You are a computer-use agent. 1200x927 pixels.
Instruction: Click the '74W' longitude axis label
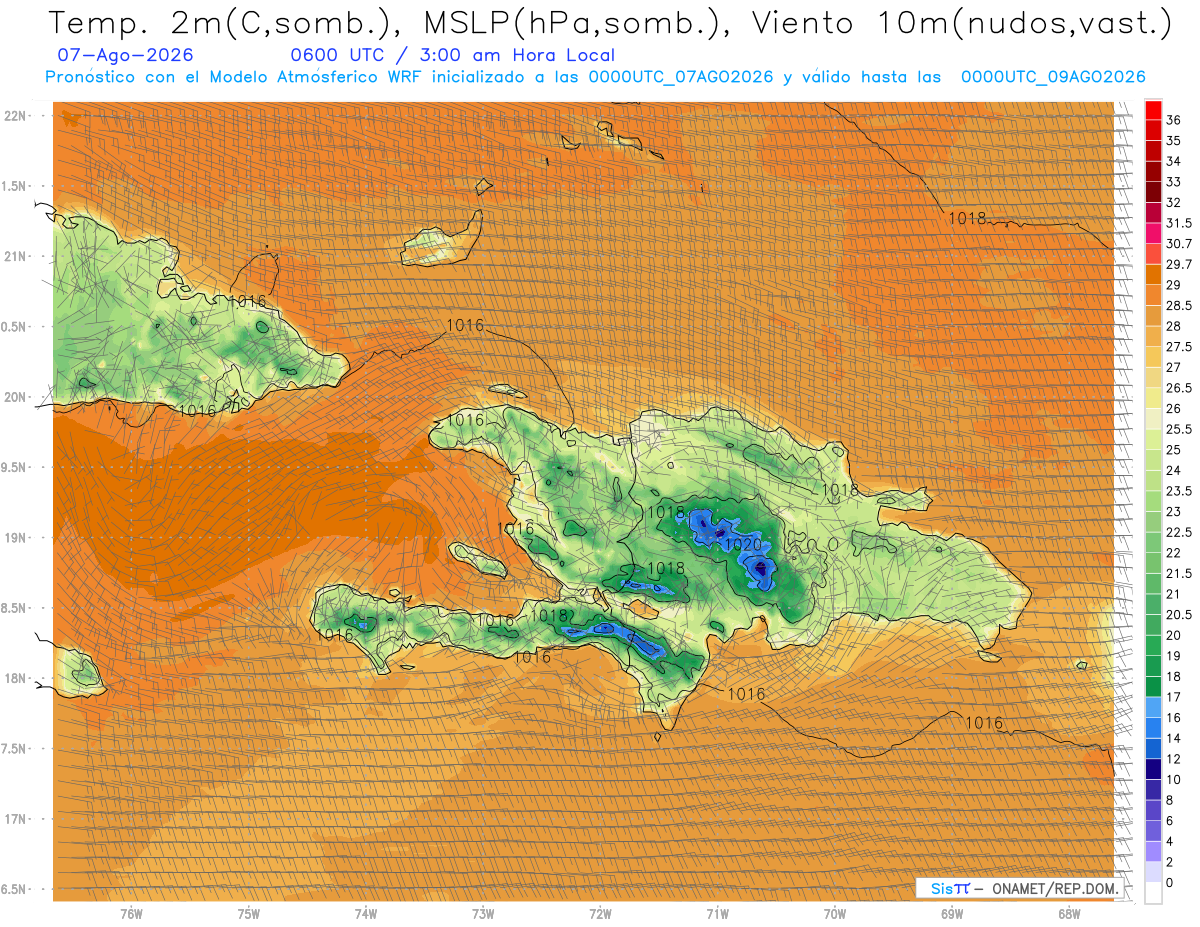coord(365,913)
